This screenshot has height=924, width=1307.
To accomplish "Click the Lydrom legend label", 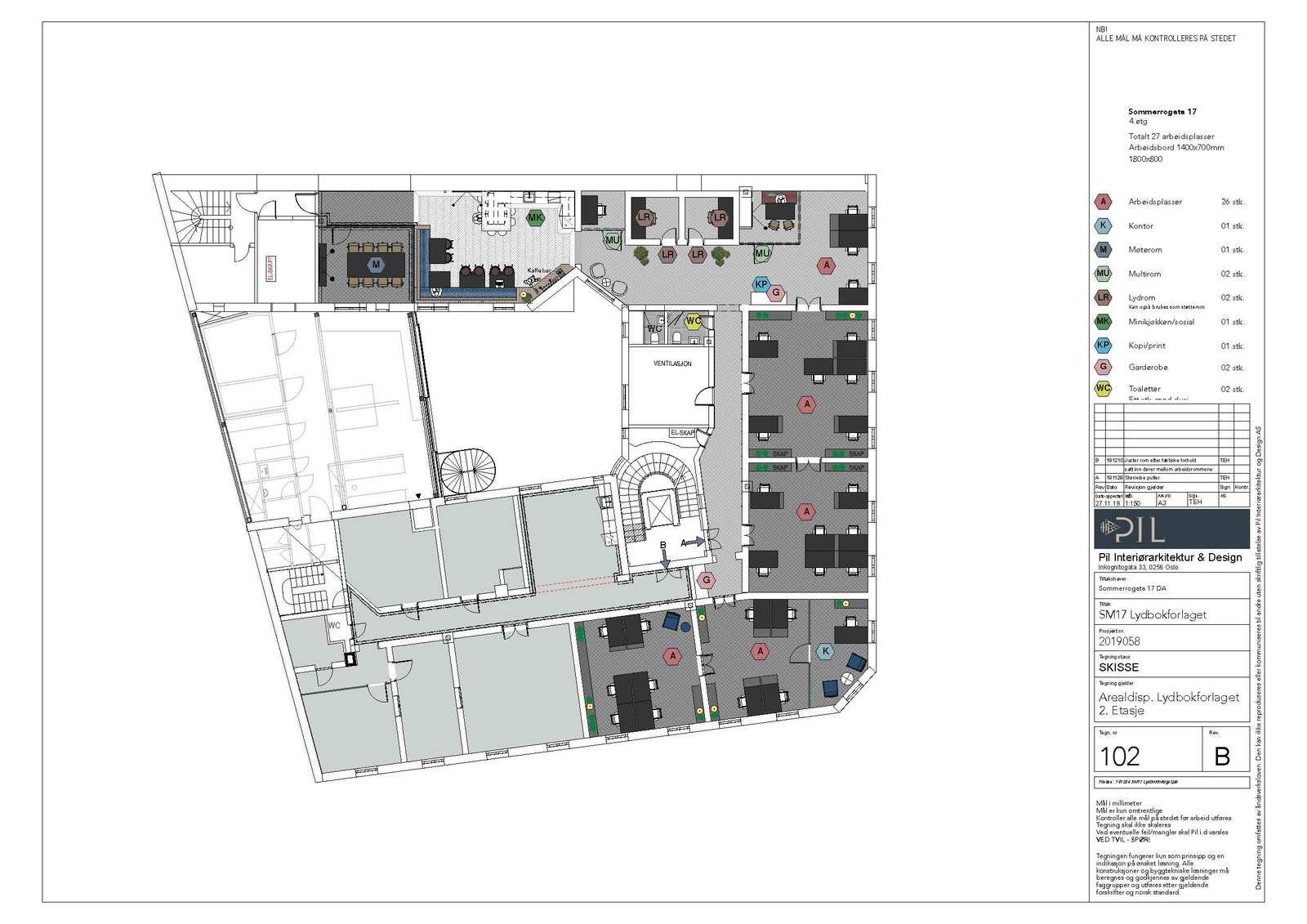I will [1142, 297].
